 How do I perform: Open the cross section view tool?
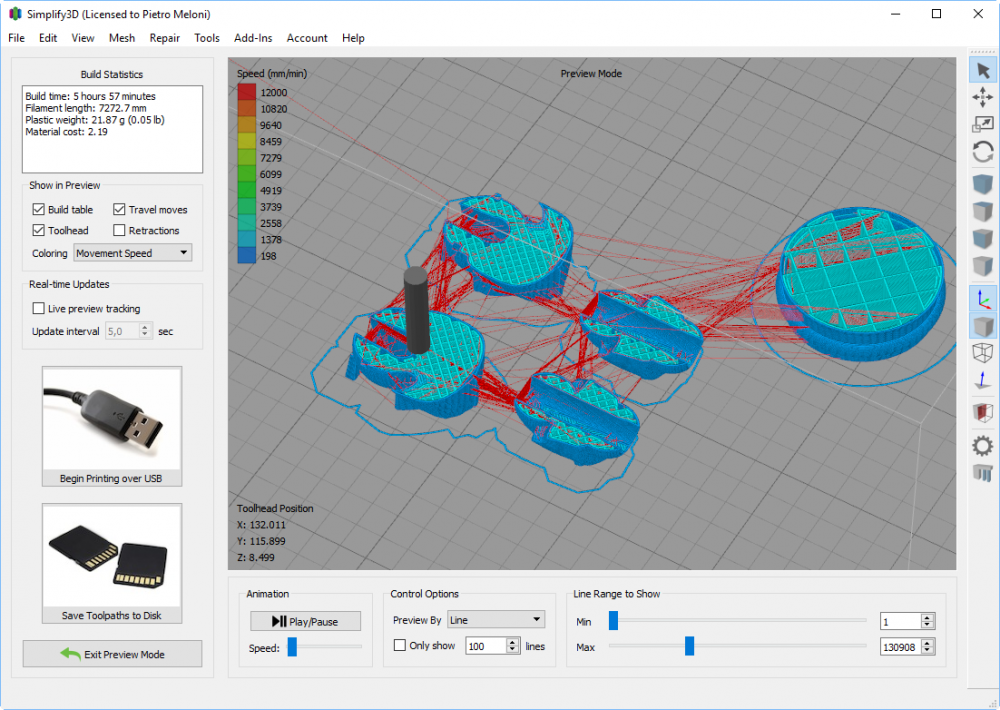[x=983, y=412]
